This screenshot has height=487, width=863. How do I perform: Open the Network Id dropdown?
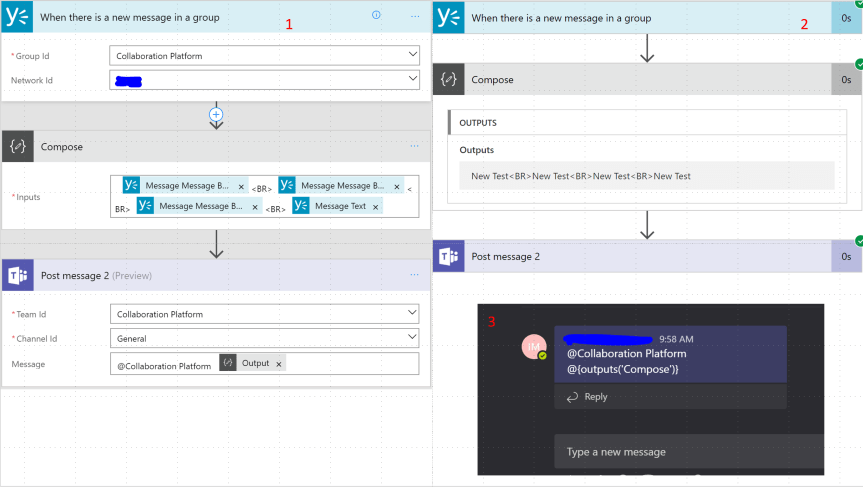[413, 80]
